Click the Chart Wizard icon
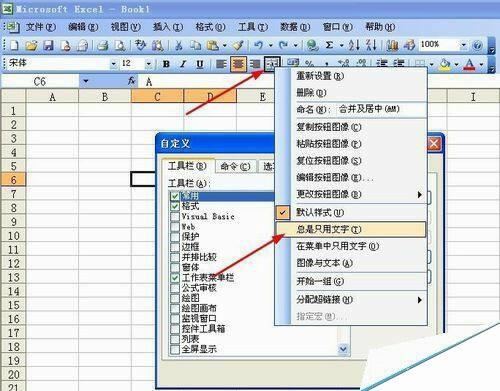Image resolution: width=500 pixels, height=391 pixels. [x=393, y=45]
